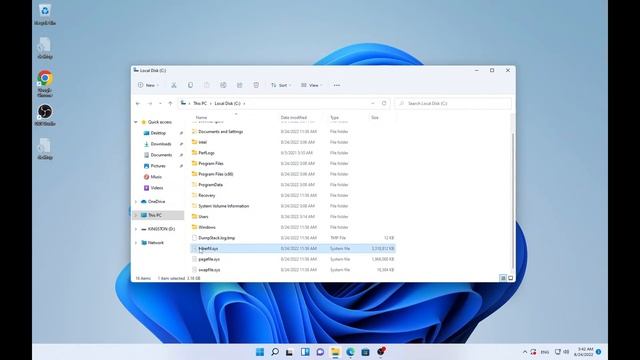Open the New dropdown button
This screenshot has height=360, width=640.
tap(148, 85)
